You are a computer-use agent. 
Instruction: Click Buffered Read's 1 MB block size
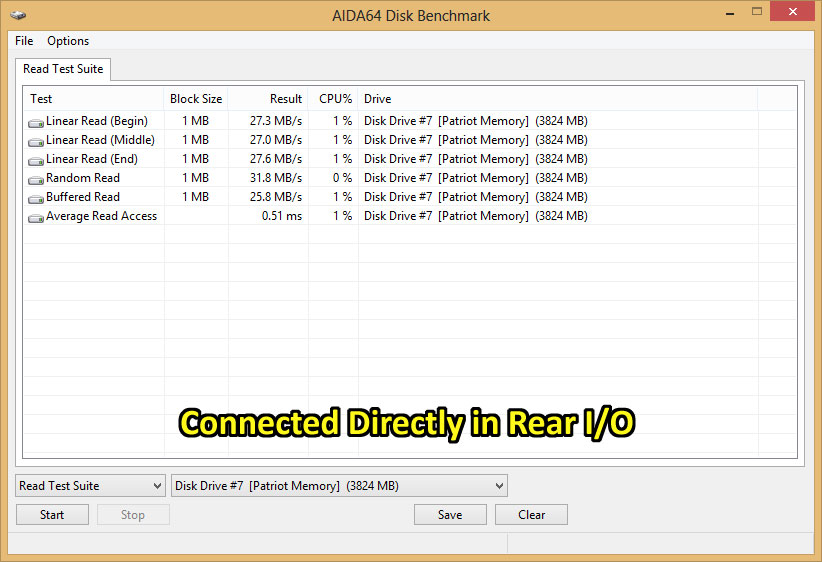click(196, 197)
